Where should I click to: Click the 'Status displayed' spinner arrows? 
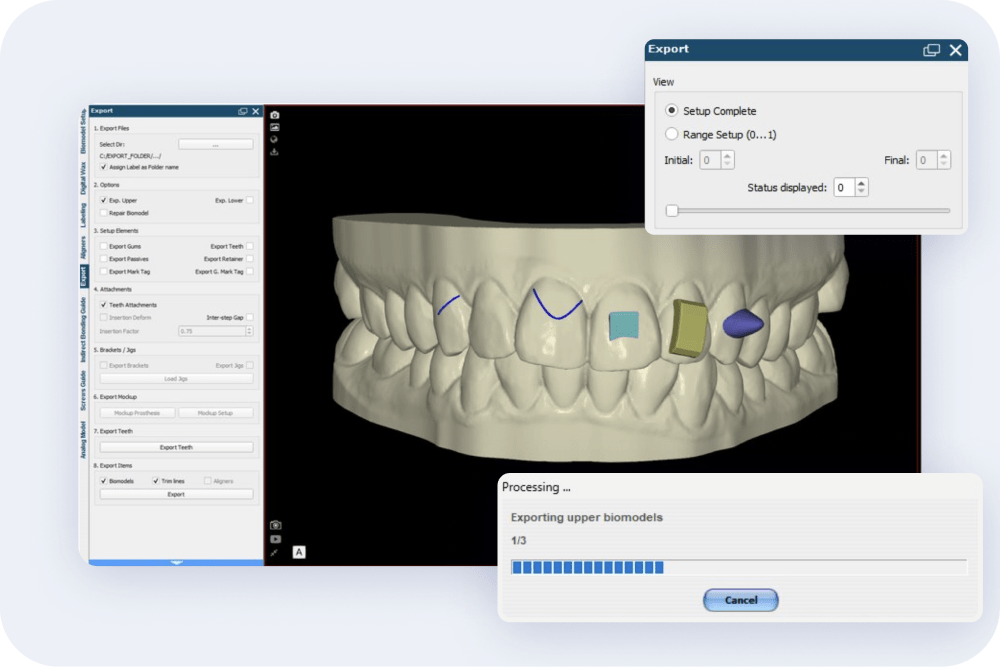[x=862, y=187]
